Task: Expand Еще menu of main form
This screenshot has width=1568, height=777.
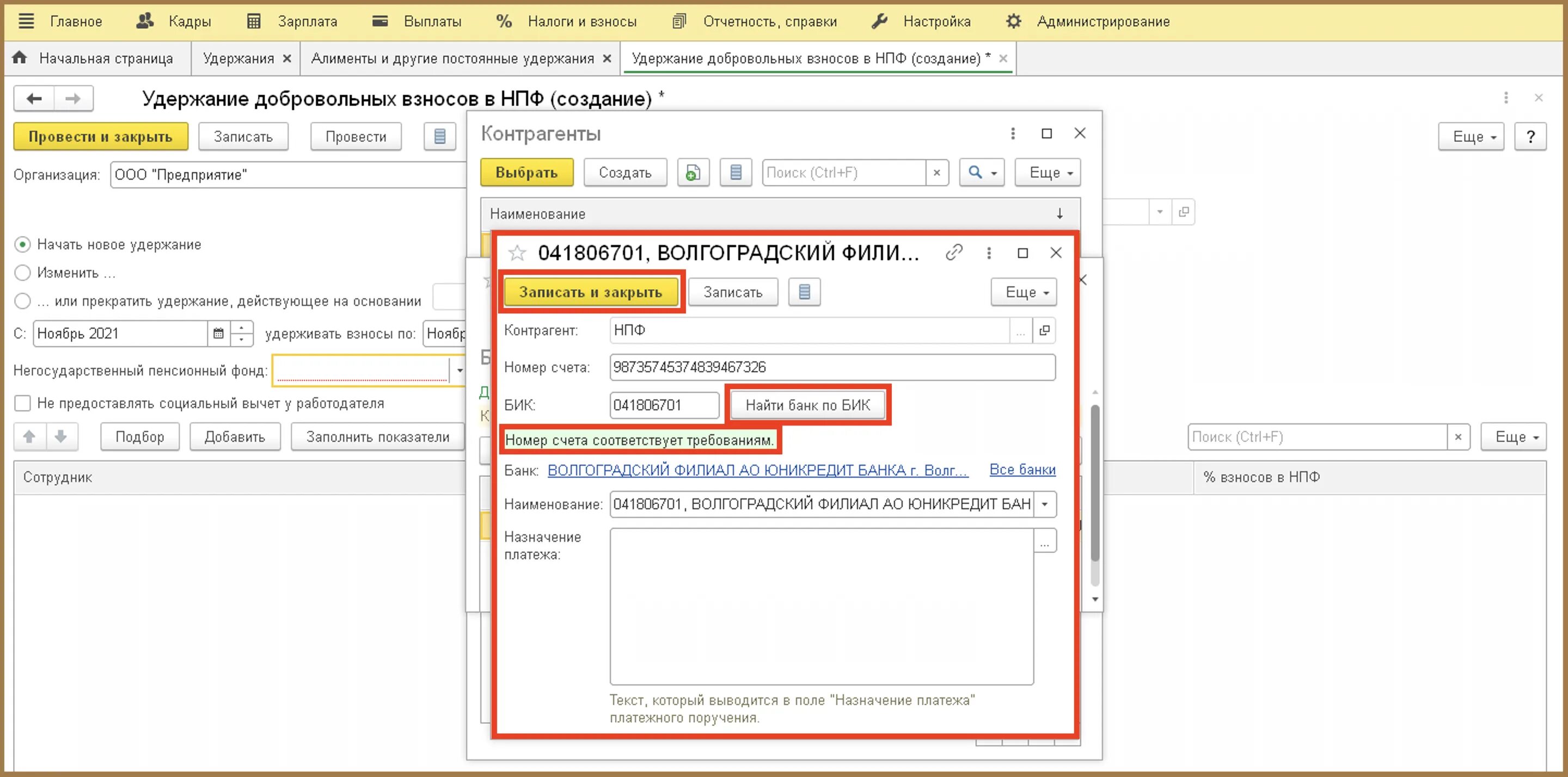Action: 1471,137
